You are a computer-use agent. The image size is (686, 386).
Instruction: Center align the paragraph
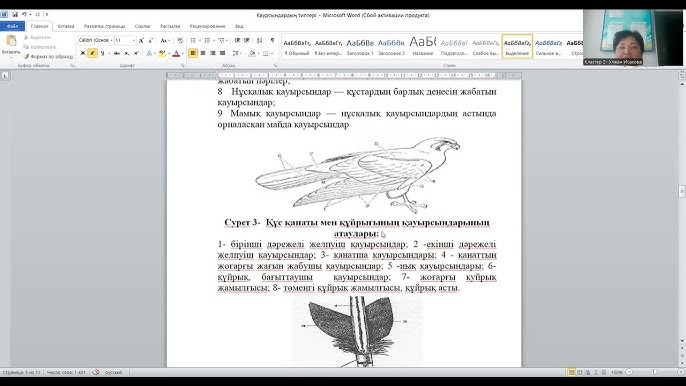point(203,53)
